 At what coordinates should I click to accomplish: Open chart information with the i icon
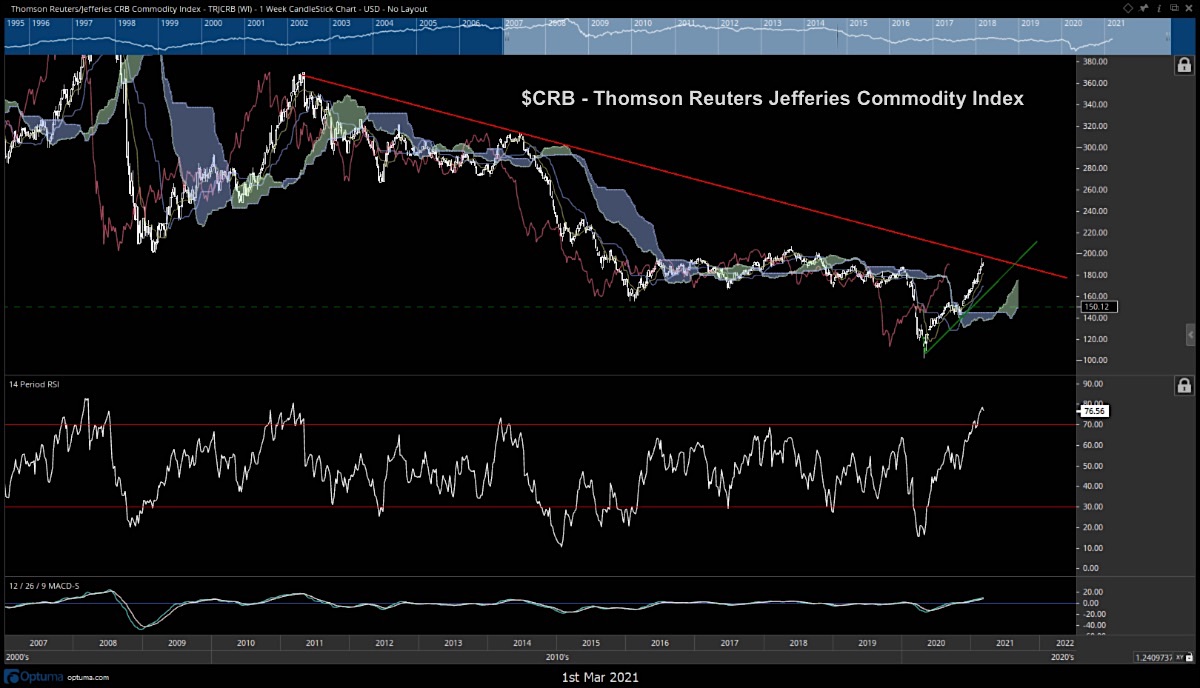1158,8
